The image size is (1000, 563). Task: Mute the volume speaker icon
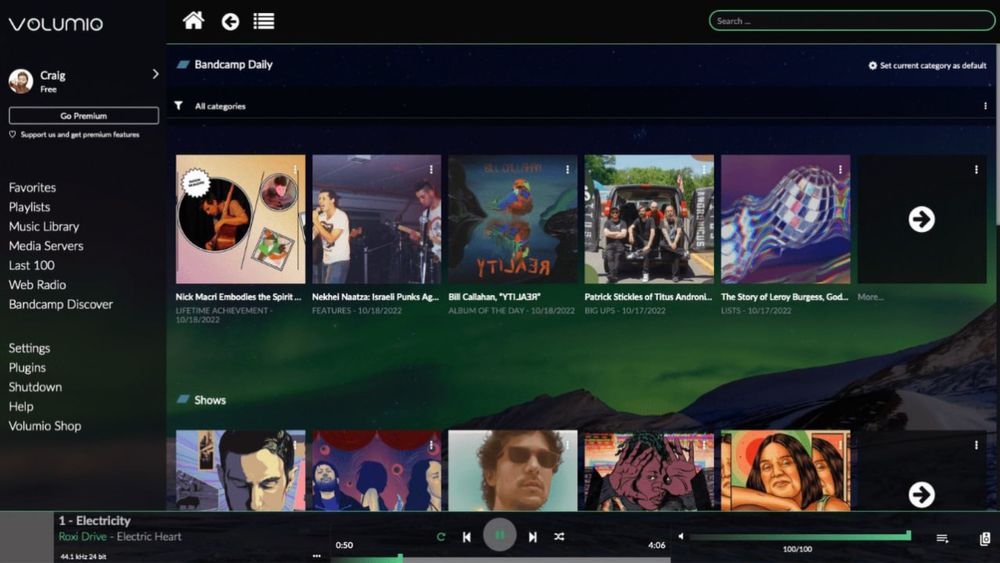click(x=681, y=536)
